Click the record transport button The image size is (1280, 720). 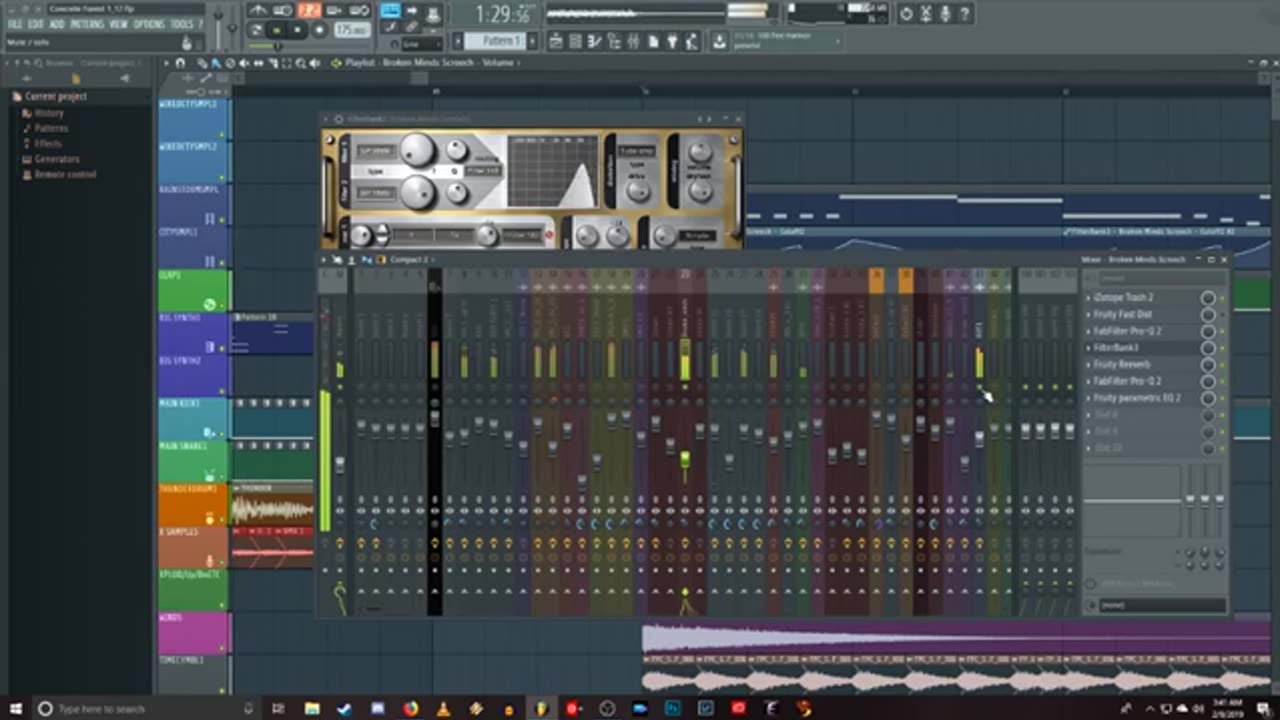(319, 30)
